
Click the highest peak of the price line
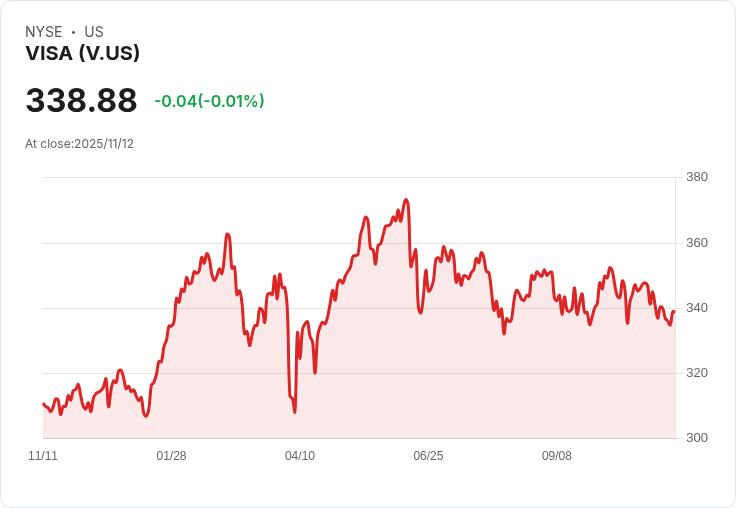[x=405, y=199]
